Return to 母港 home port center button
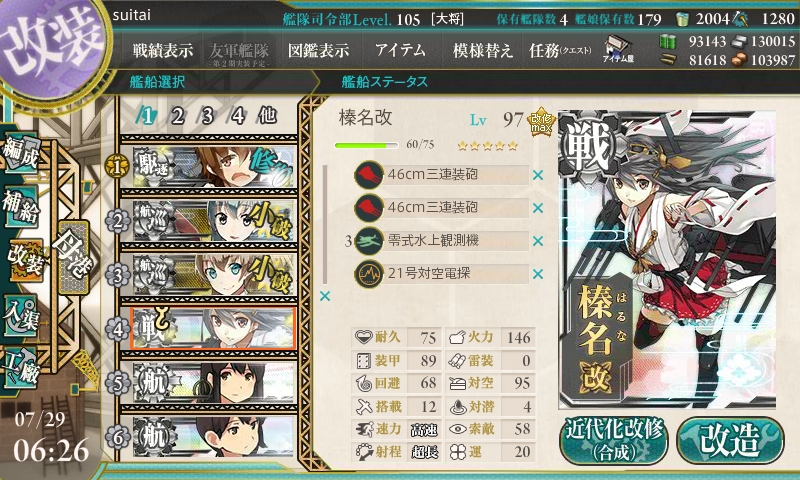Viewport: 800px width, 480px height. 73,257
